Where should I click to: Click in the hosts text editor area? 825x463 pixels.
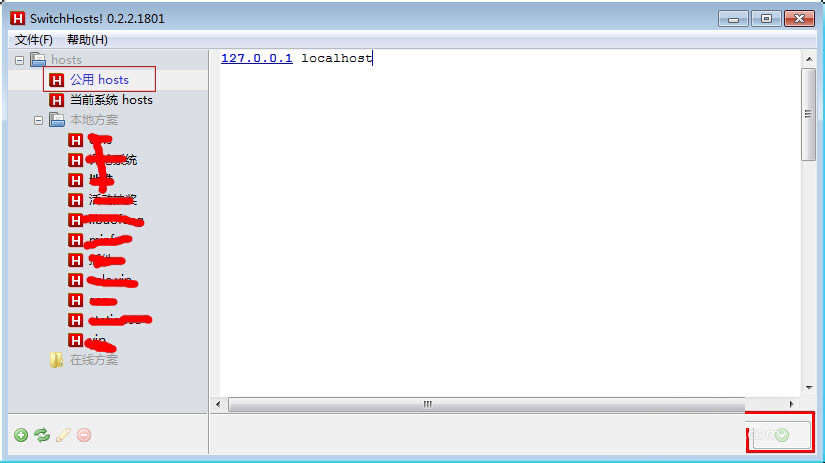tap(510, 224)
